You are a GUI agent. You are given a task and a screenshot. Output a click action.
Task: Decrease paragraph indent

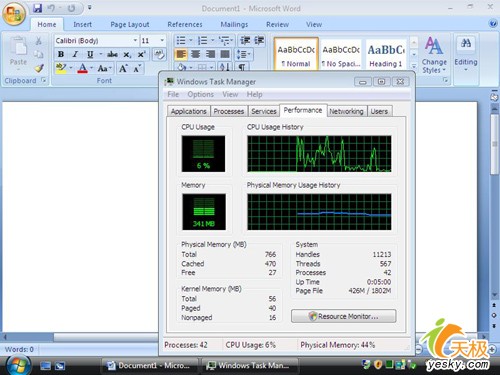click(x=245, y=40)
